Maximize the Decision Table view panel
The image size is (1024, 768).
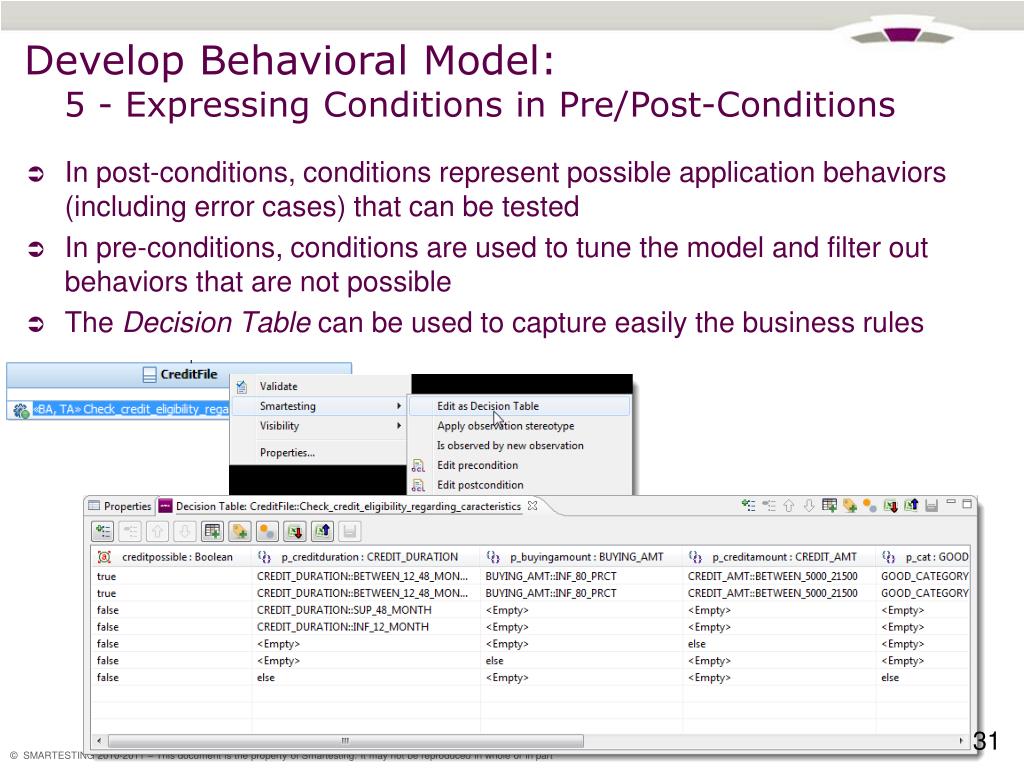click(967, 504)
